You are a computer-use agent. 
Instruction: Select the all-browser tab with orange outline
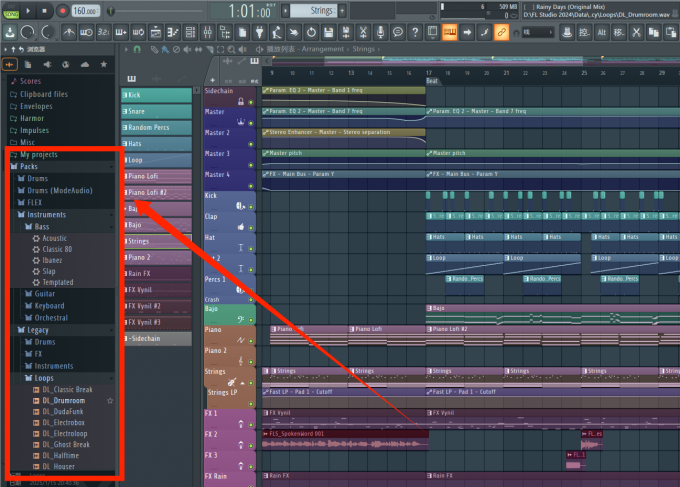(x=10, y=65)
